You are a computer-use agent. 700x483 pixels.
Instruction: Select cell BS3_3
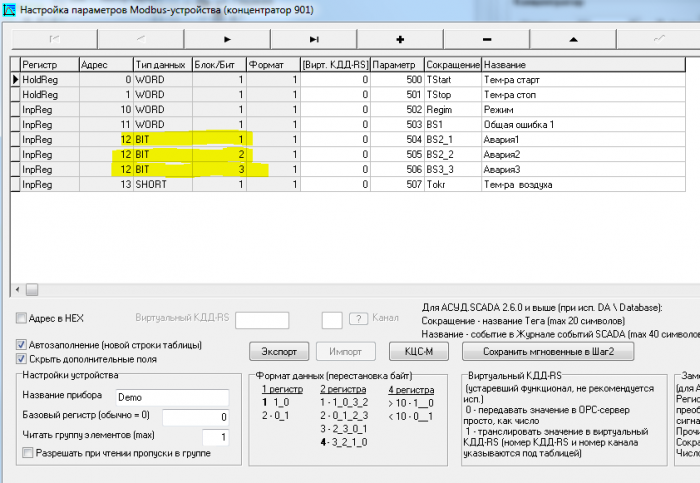point(453,170)
